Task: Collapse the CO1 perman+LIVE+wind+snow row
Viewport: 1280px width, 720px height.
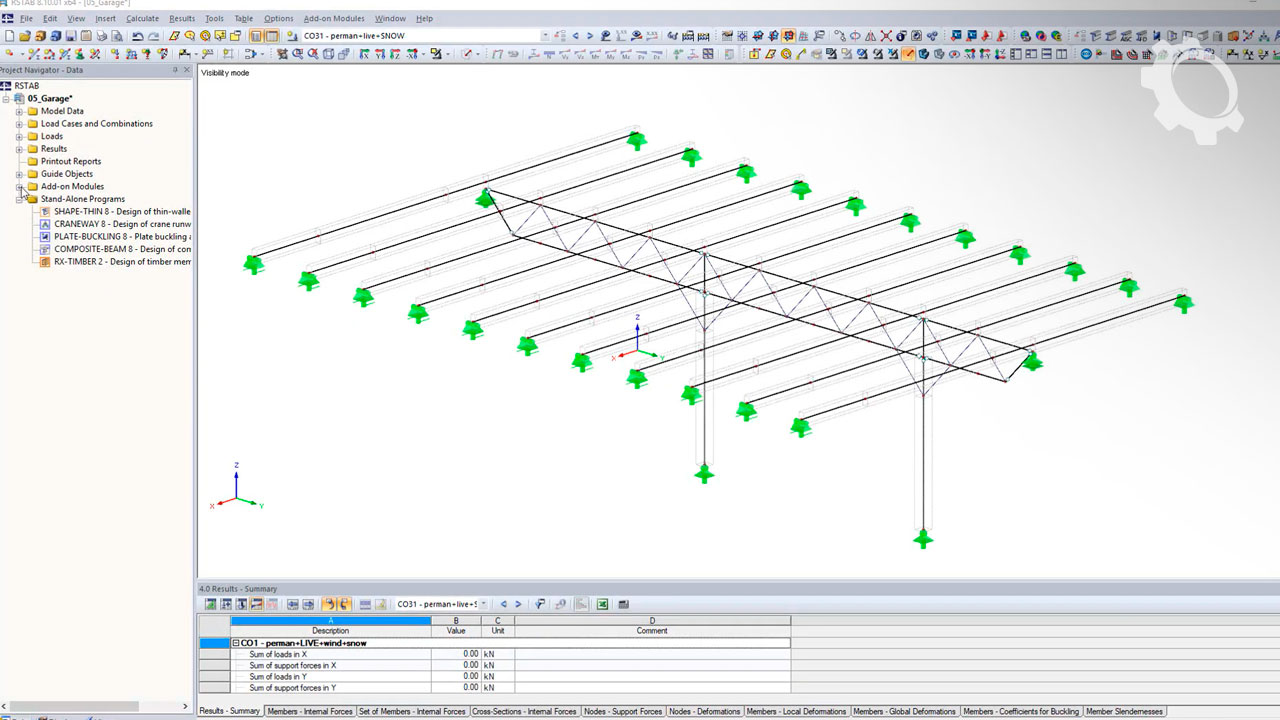Action: [x=236, y=643]
